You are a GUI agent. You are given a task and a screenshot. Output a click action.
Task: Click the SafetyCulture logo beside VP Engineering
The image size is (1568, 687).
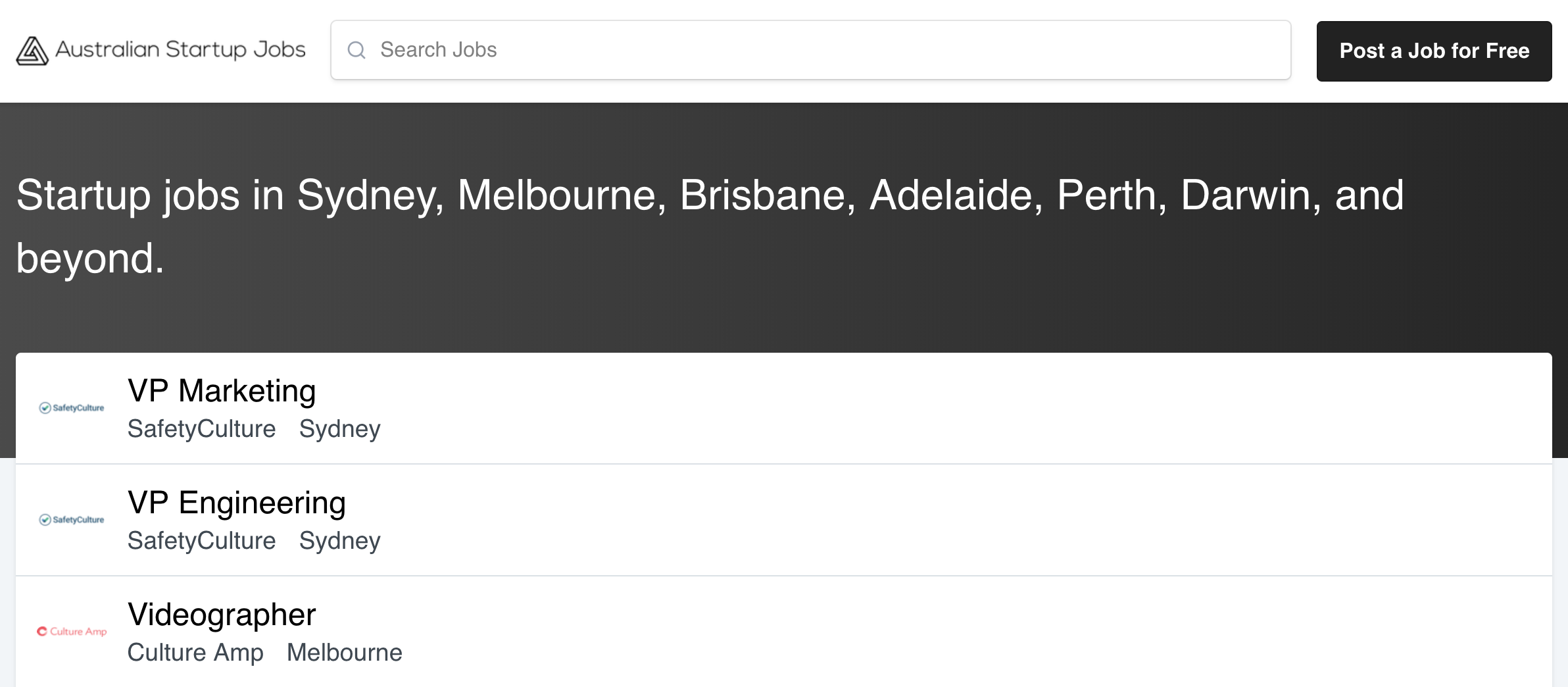click(72, 520)
